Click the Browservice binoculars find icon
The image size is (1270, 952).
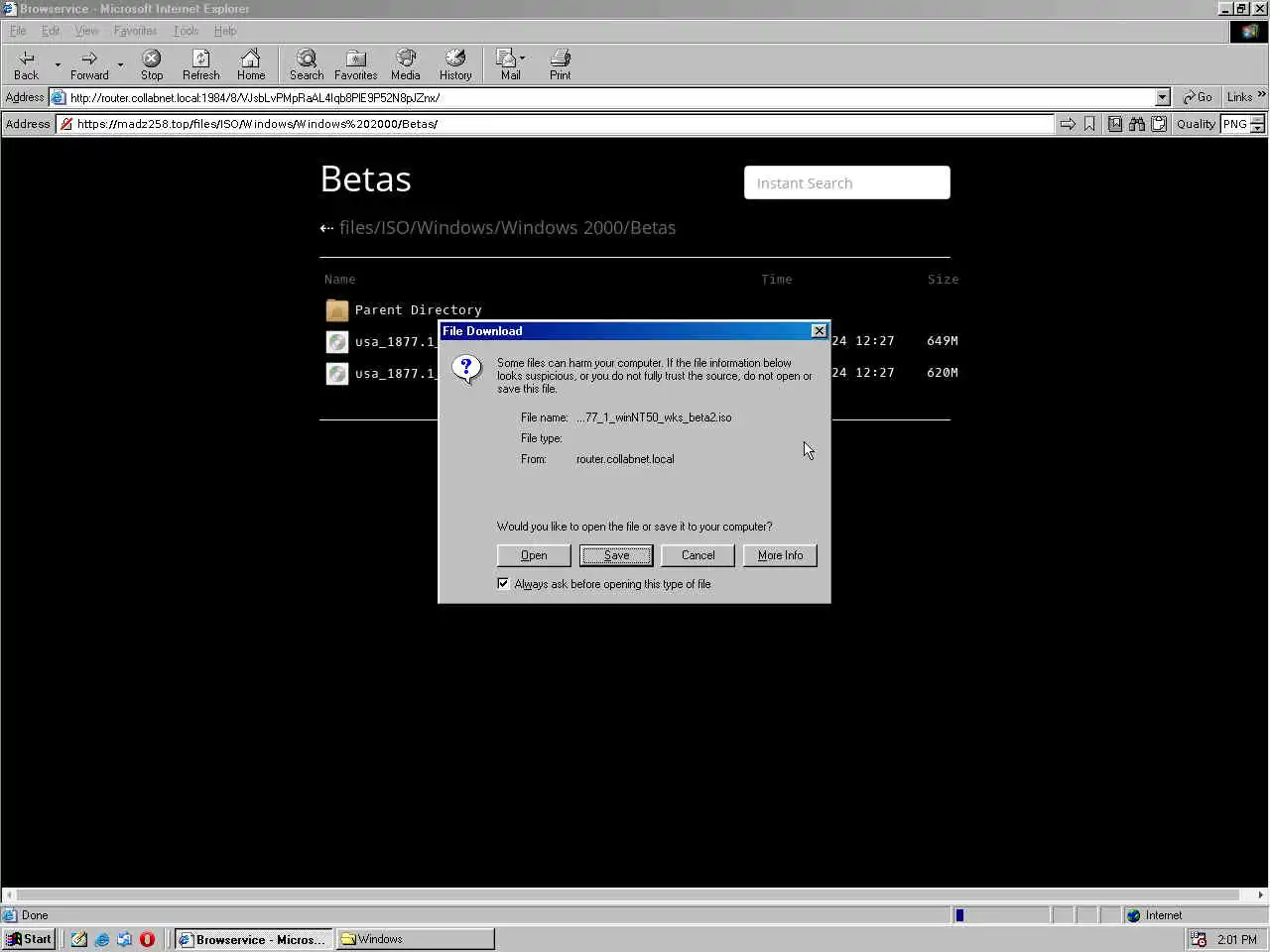(1137, 124)
